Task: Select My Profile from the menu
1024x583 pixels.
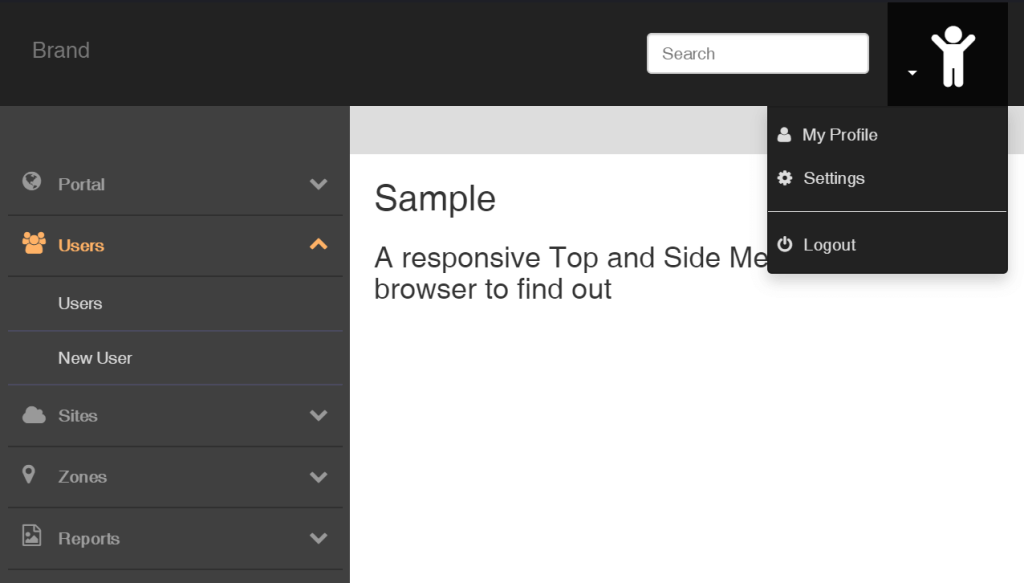Action: tap(840, 134)
